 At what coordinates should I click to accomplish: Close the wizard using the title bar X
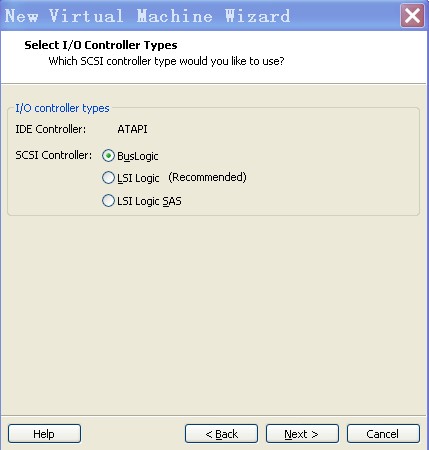pos(412,15)
